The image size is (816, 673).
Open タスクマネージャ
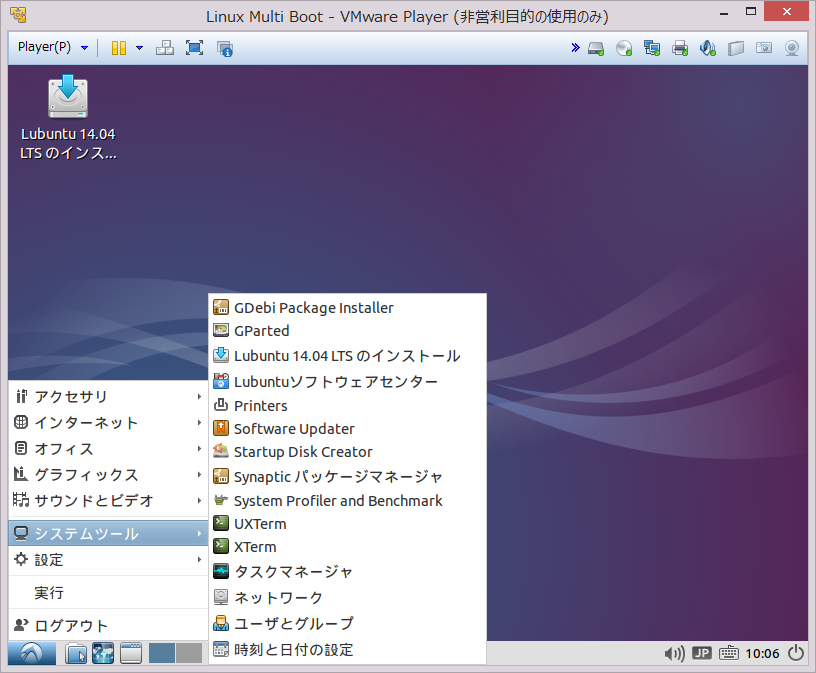tap(347, 572)
